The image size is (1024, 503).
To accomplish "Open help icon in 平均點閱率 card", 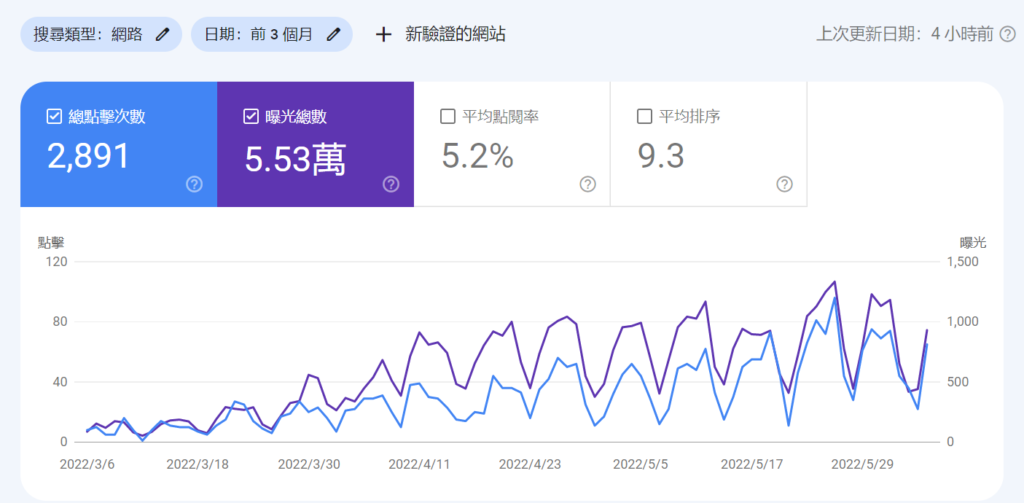I will coord(588,184).
